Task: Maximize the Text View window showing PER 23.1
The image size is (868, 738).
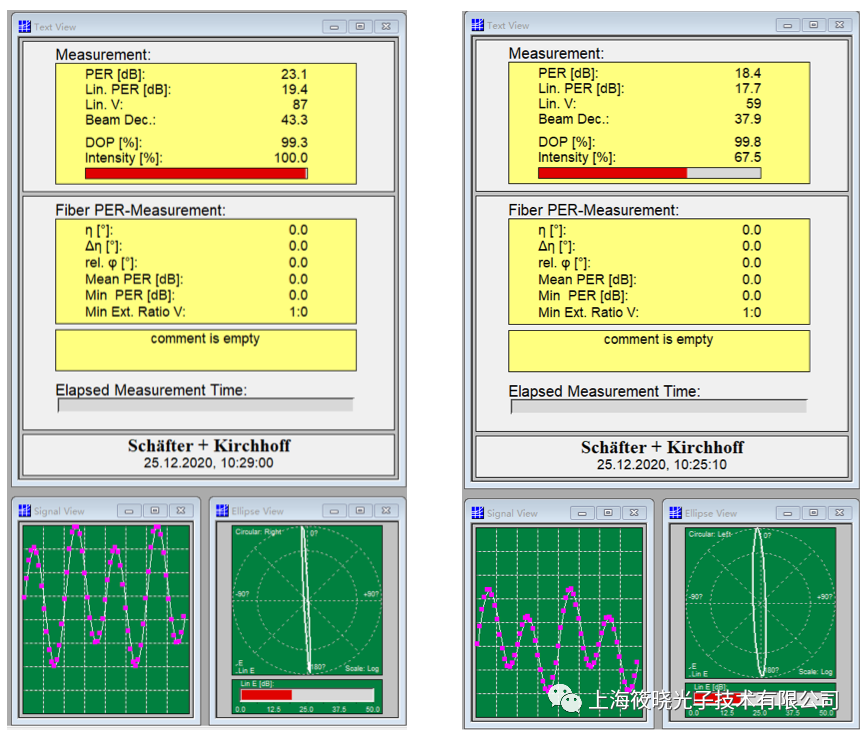Action: coord(360,27)
